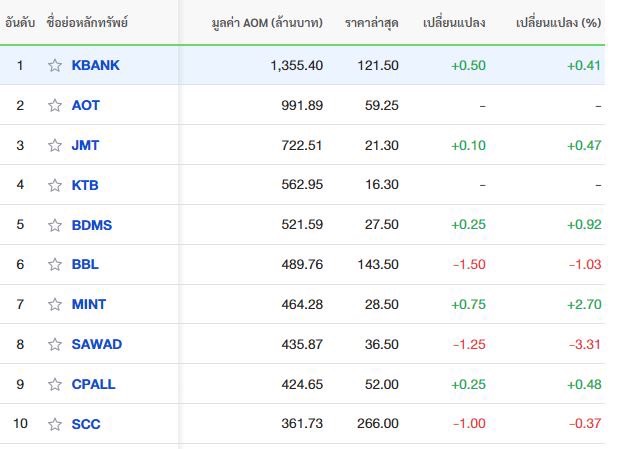Sort by มูลค่า AOM (ล้านบาท) column
The image size is (621, 449).
[x=265, y=22]
